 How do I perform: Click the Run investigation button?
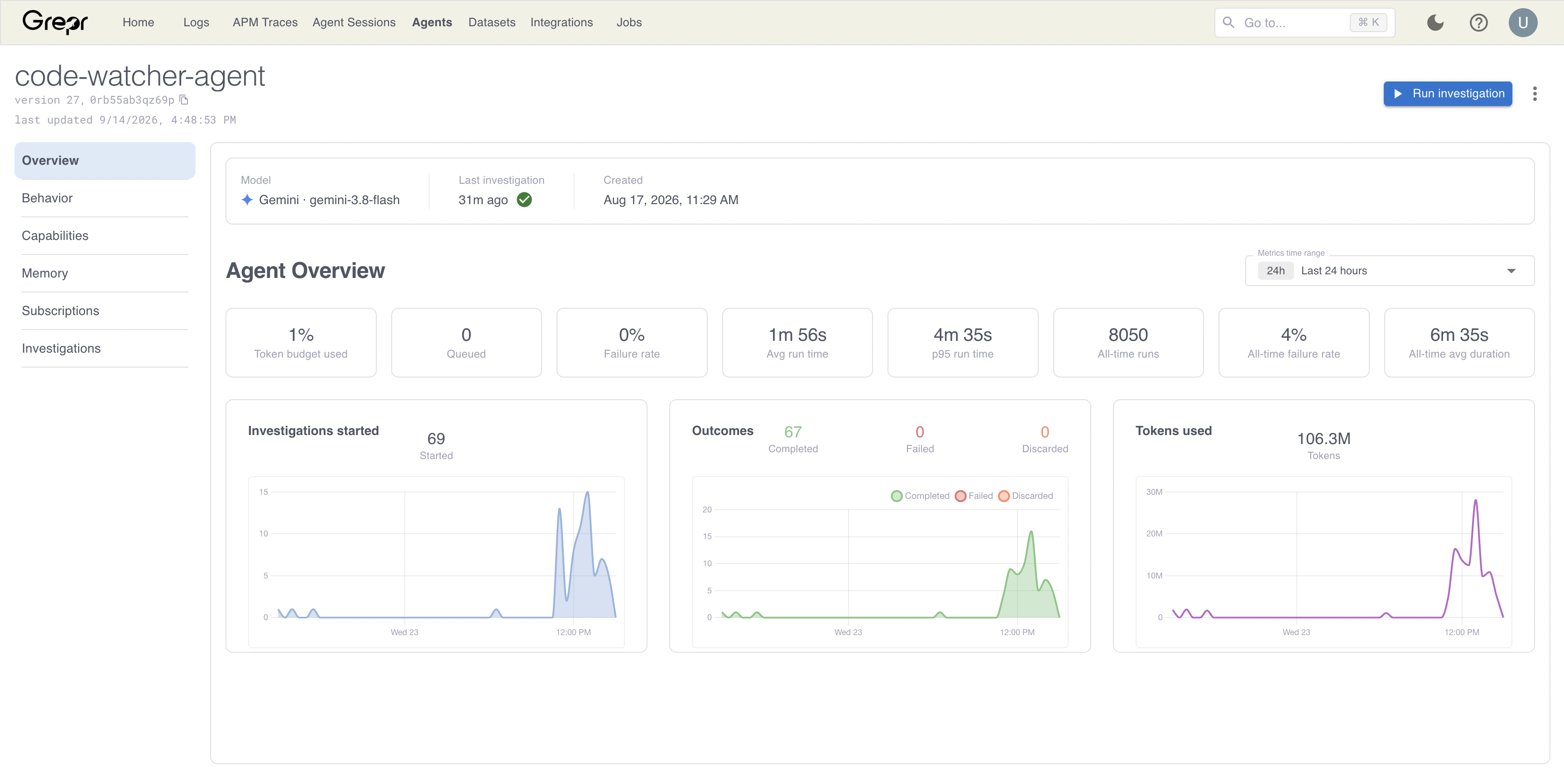pyautogui.click(x=1448, y=93)
